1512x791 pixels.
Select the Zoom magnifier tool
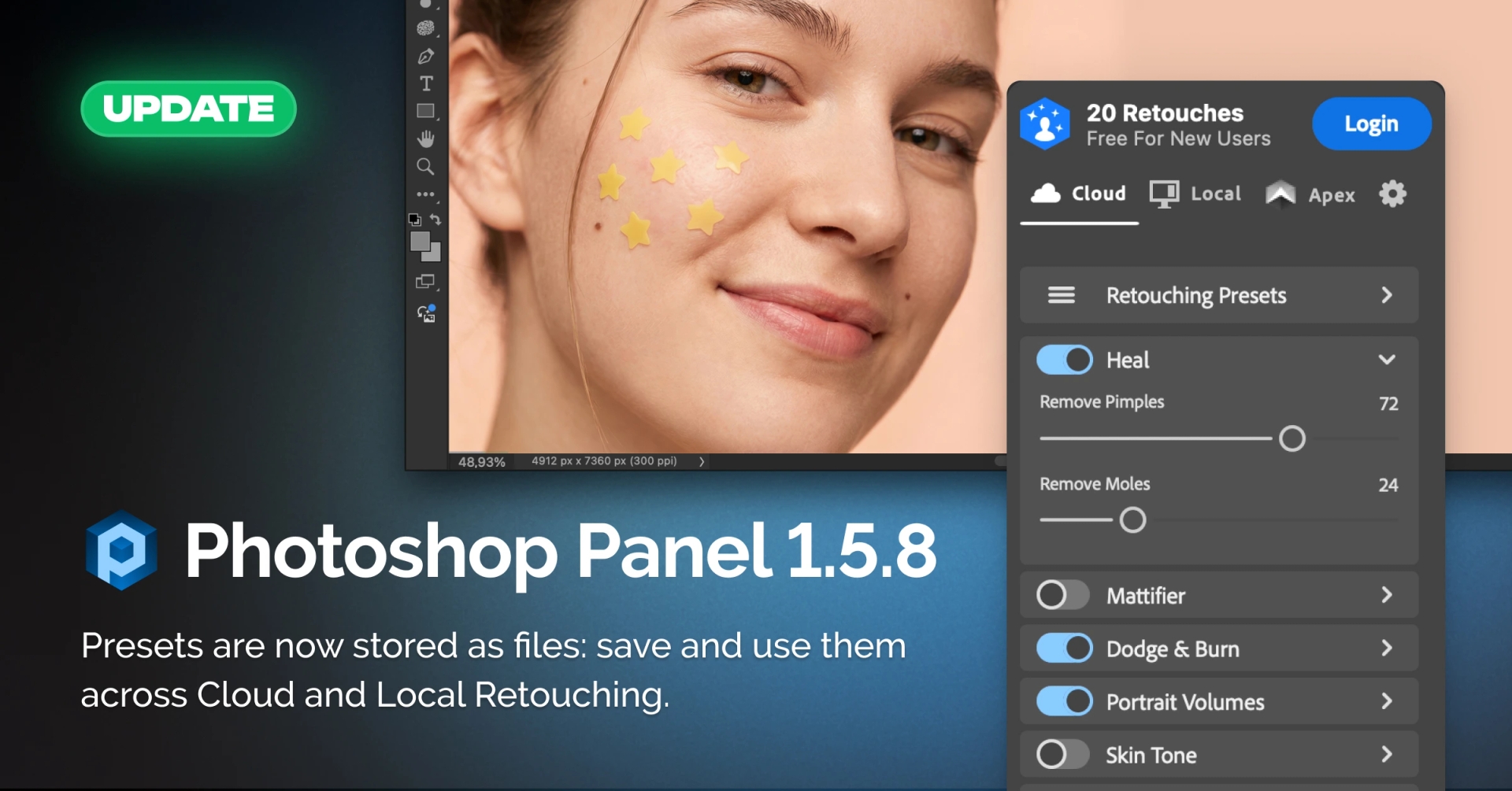[425, 166]
